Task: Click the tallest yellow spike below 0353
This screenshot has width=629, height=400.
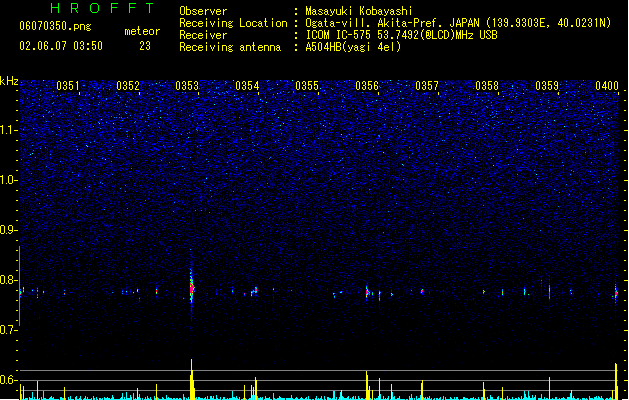Action: point(192,380)
